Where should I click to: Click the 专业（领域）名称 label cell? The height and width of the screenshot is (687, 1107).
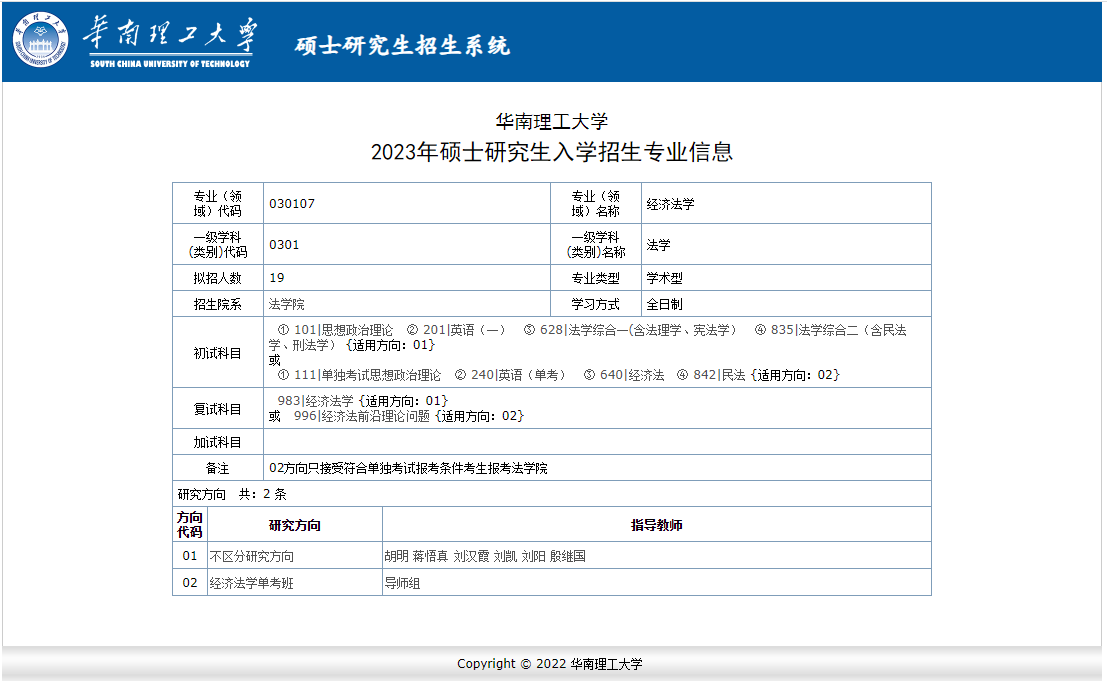pyautogui.click(x=596, y=204)
